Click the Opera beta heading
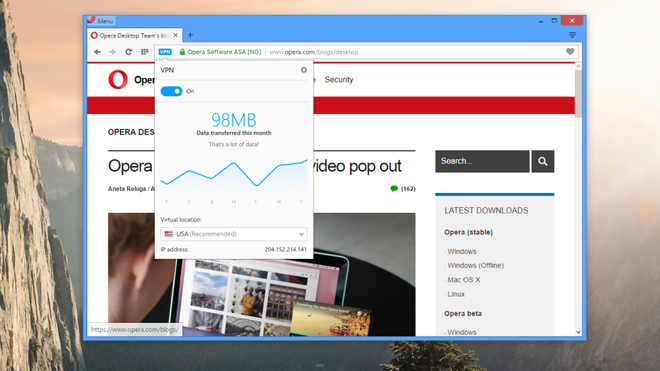Screen dimensions: 660x371 click(463, 313)
